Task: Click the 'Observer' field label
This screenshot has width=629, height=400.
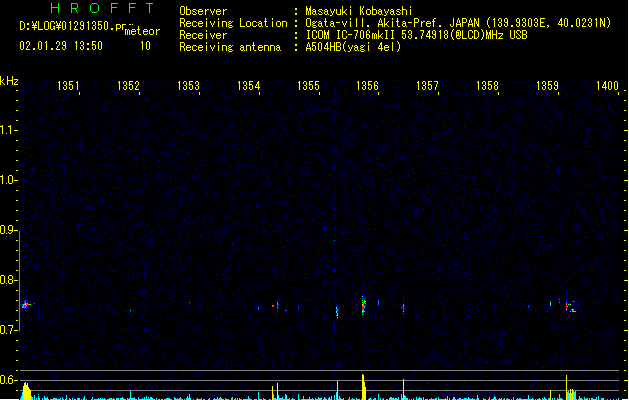Action: [203, 11]
